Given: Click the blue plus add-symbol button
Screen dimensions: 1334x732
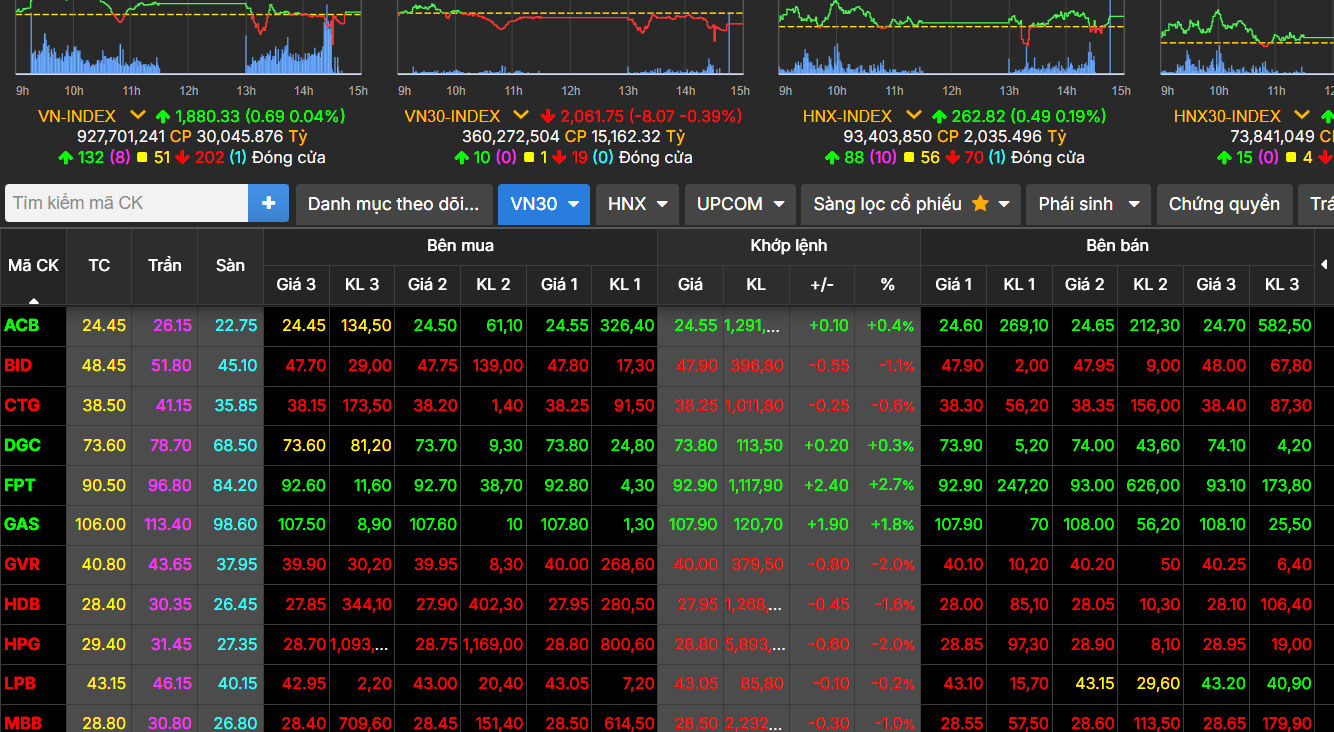Looking at the screenshot, I should coord(268,203).
